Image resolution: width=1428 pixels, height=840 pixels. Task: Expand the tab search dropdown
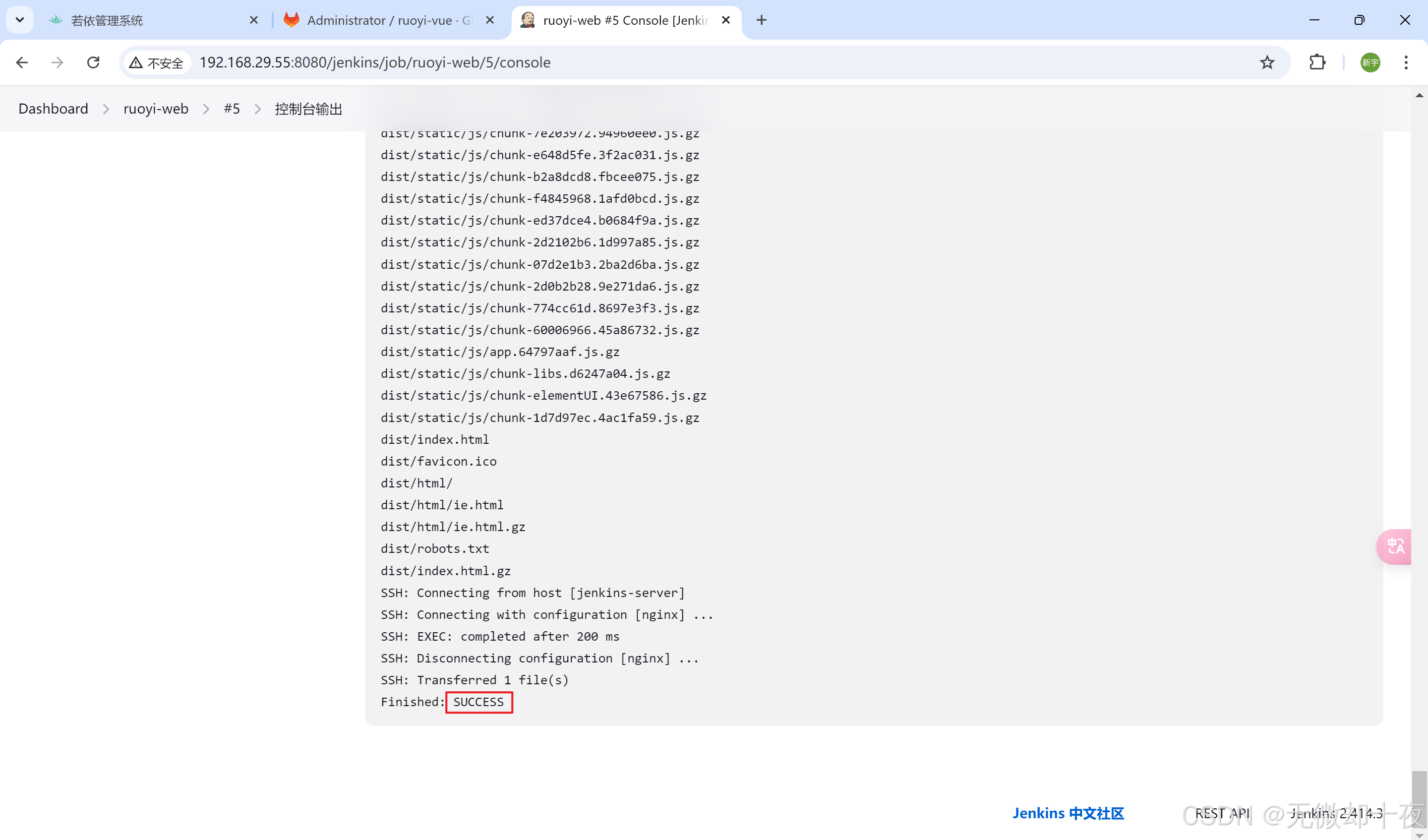20,20
